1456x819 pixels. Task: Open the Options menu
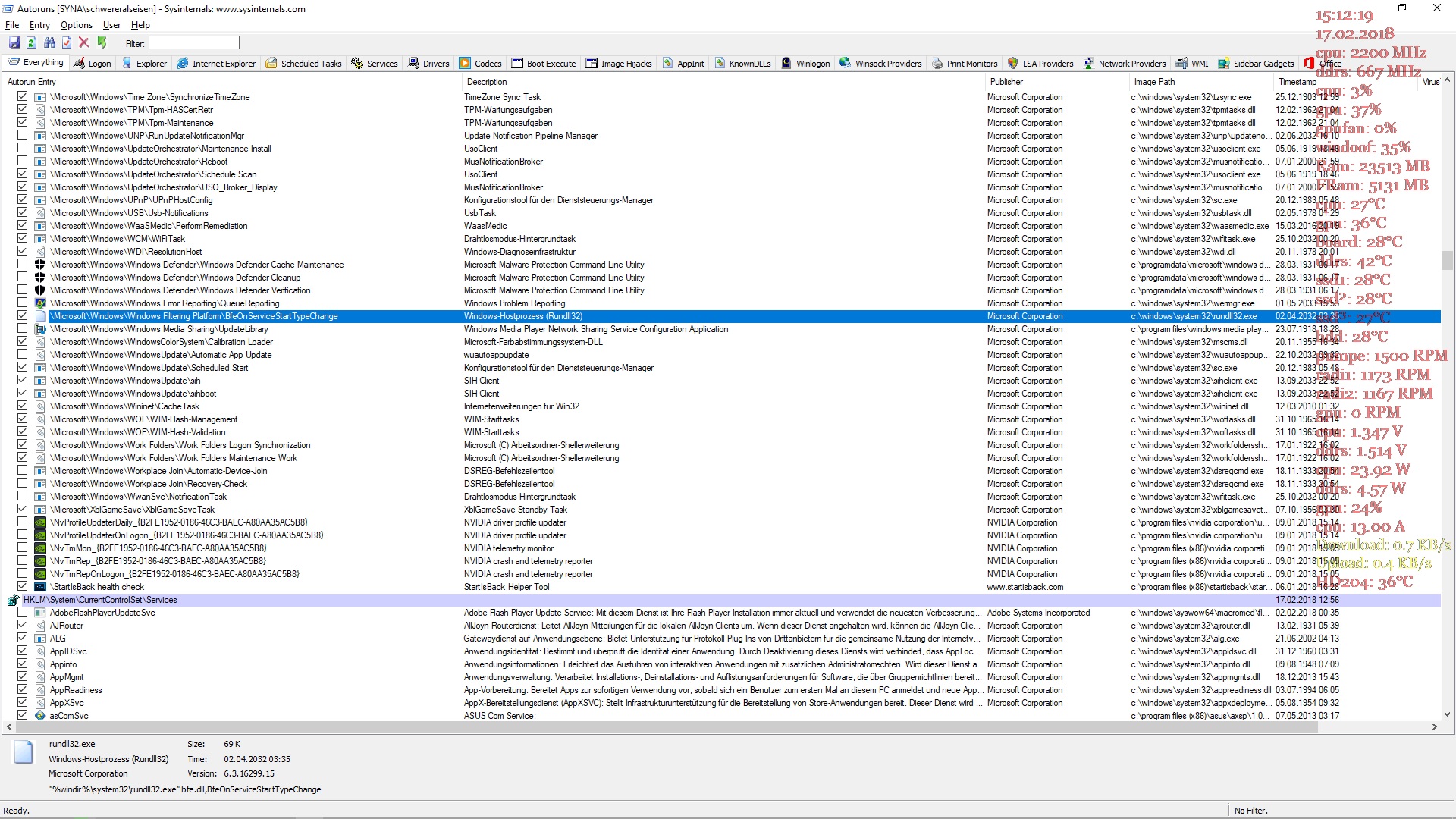coord(77,25)
